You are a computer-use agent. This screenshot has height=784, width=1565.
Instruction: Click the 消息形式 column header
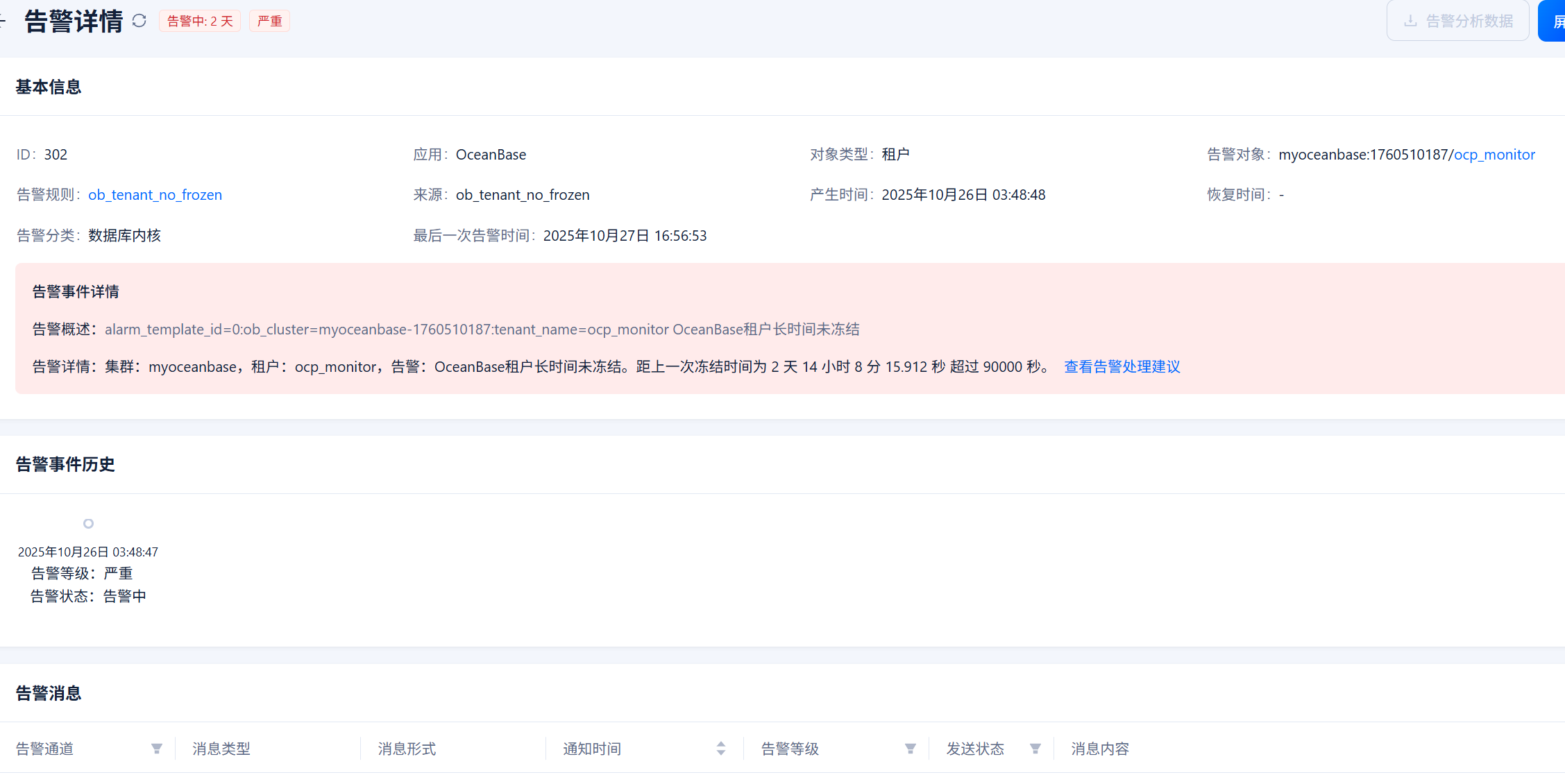click(407, 749)
